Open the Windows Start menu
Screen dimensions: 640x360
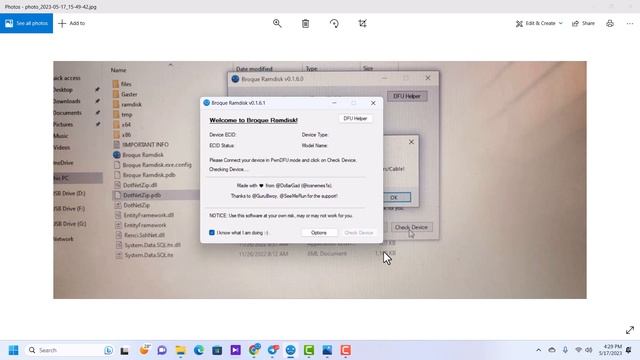coord(13,350)
